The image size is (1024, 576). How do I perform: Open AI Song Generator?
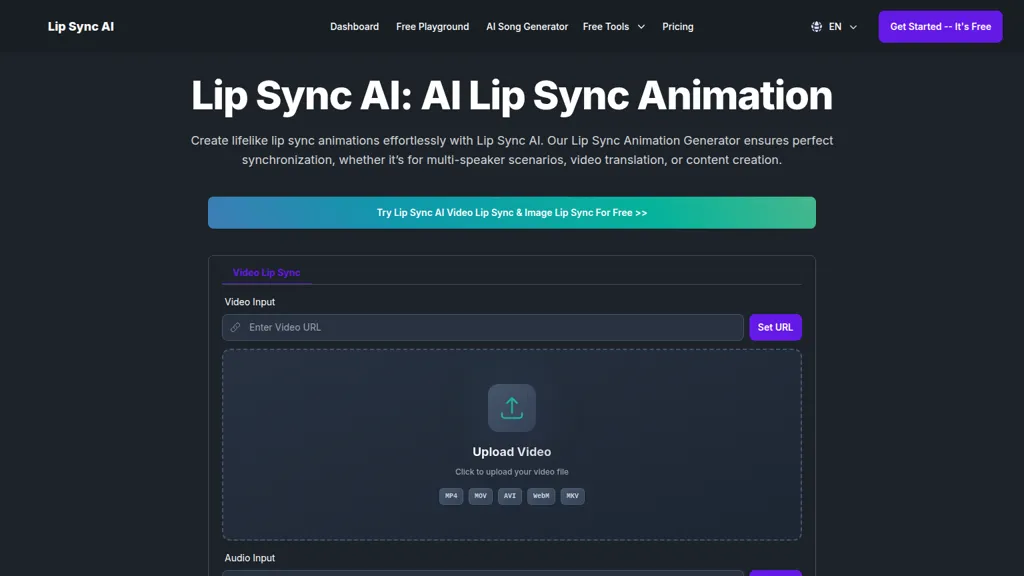pyautogui.click(x=526, y=27)
